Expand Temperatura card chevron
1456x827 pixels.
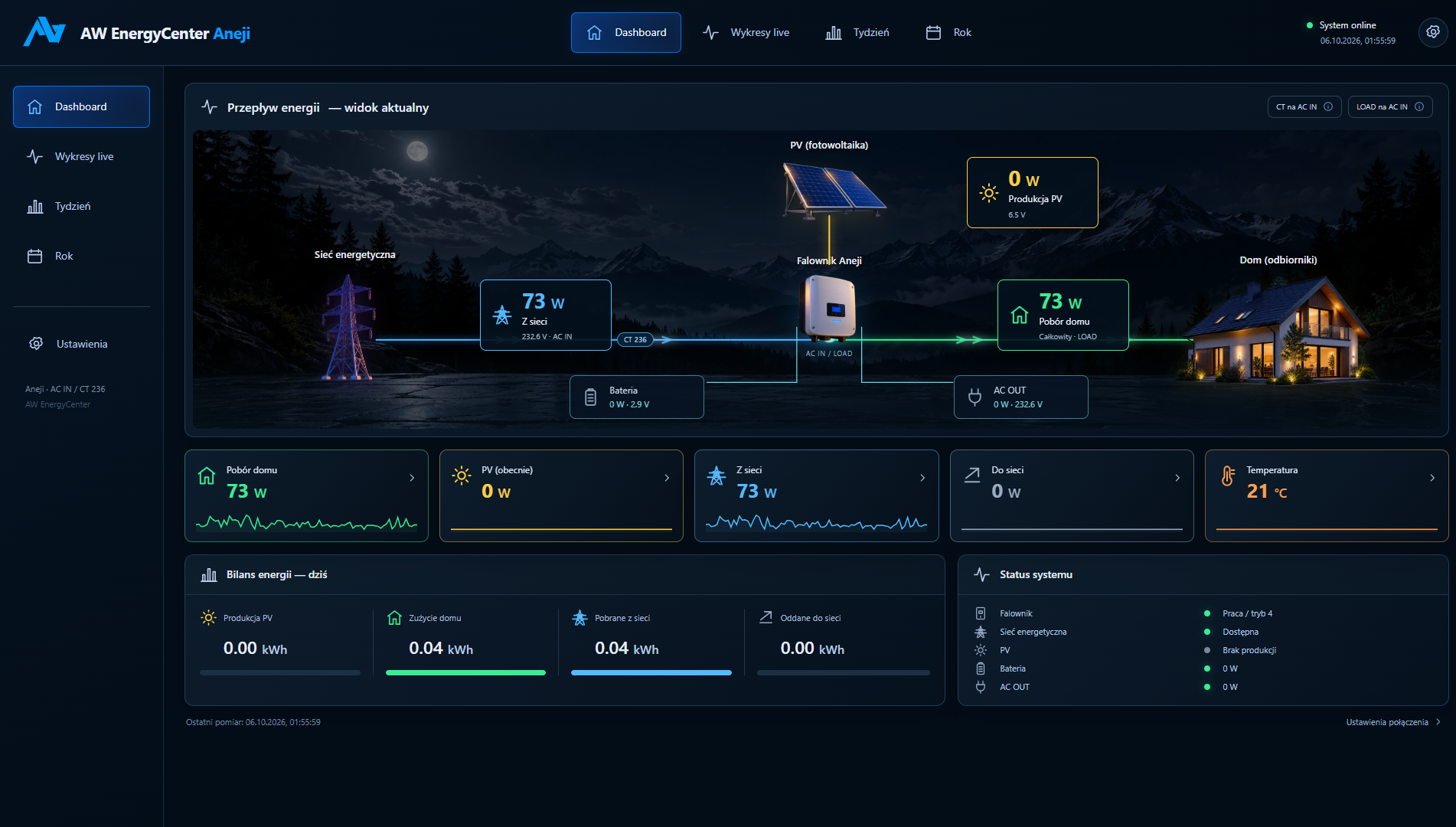coord(1432,478)
